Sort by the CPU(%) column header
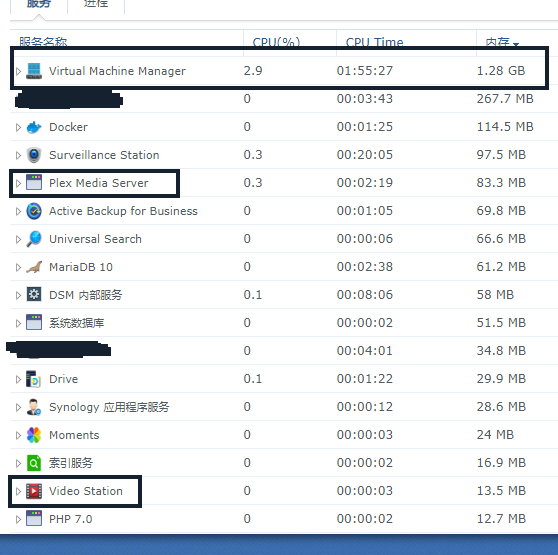This screenshot has width=558, height=555. [x=290, y=41]
